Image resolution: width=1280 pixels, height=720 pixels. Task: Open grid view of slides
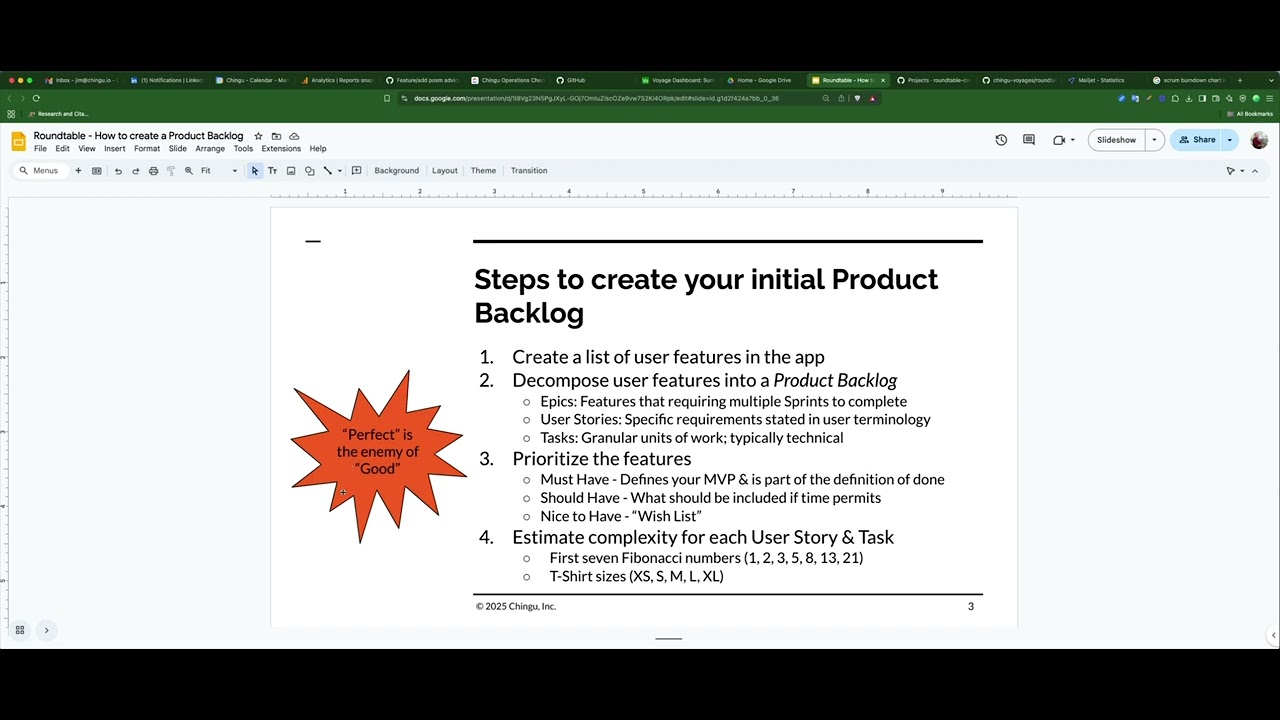tap(19, 630)
